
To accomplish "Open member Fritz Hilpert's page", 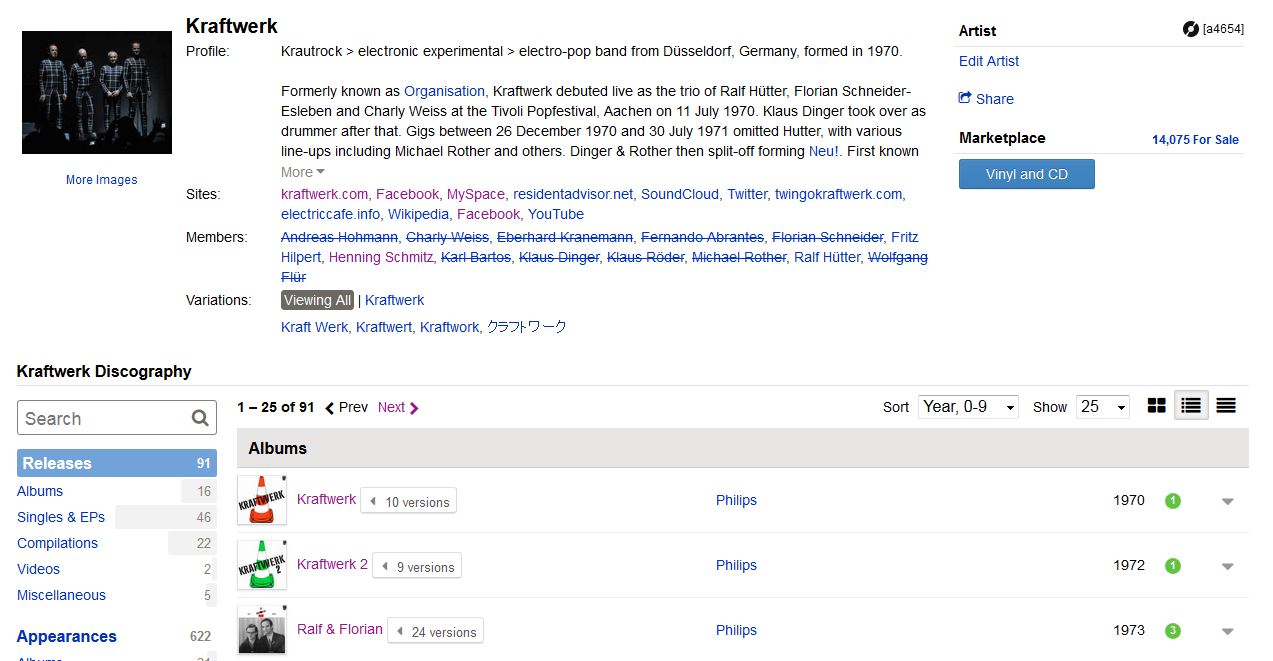I will pos(600,247).
